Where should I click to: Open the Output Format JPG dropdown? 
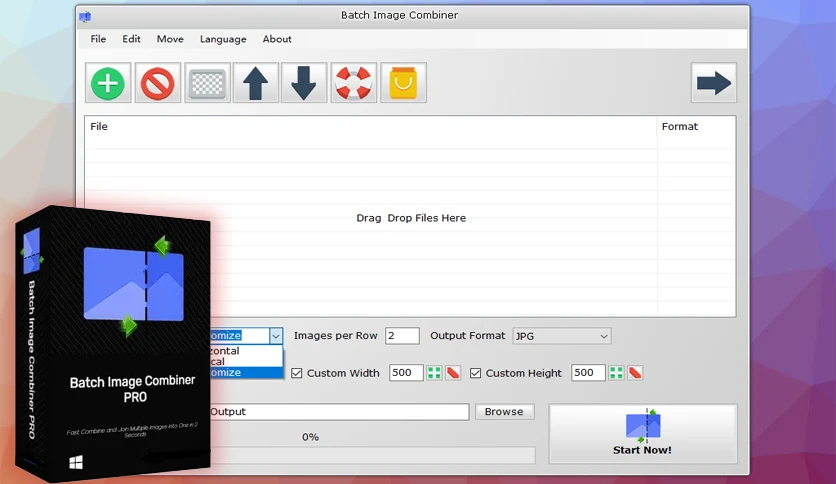tap(561, 336)
